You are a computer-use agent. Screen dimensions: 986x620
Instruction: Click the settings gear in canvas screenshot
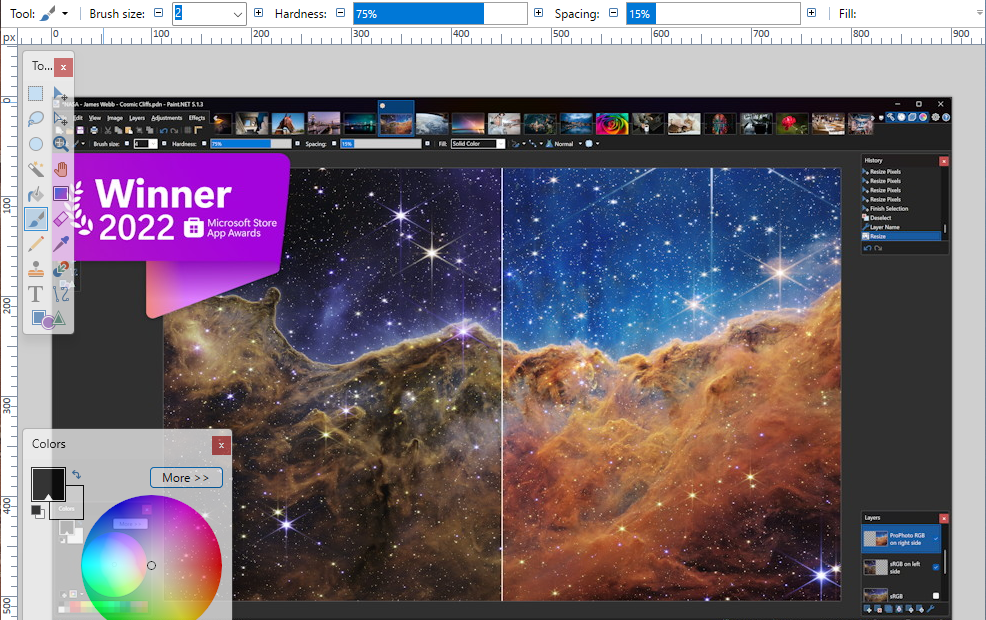pyautogui.click(x=935, y=117)
